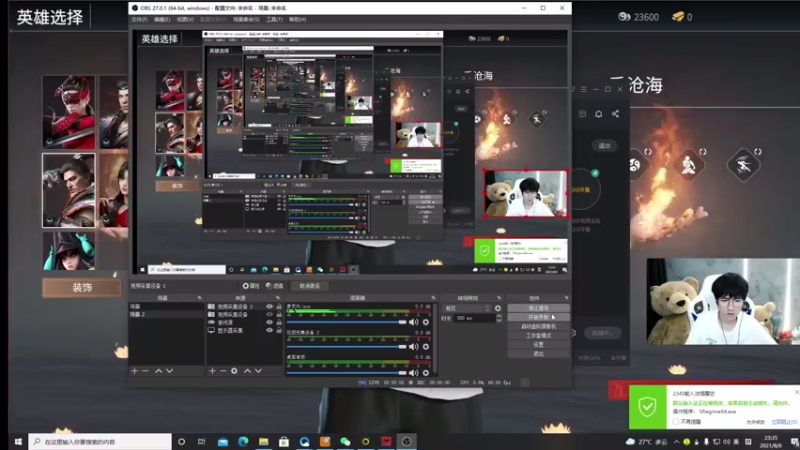Select the red-masked hero portrait
800x450 pixels.
[68, 112]
